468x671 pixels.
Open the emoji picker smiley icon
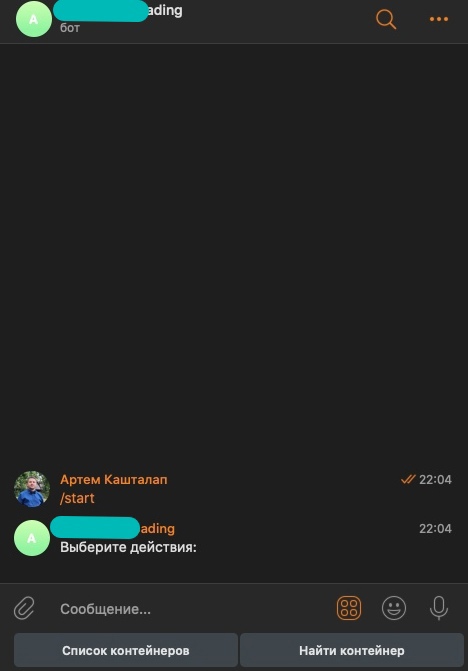coord(394,608)
